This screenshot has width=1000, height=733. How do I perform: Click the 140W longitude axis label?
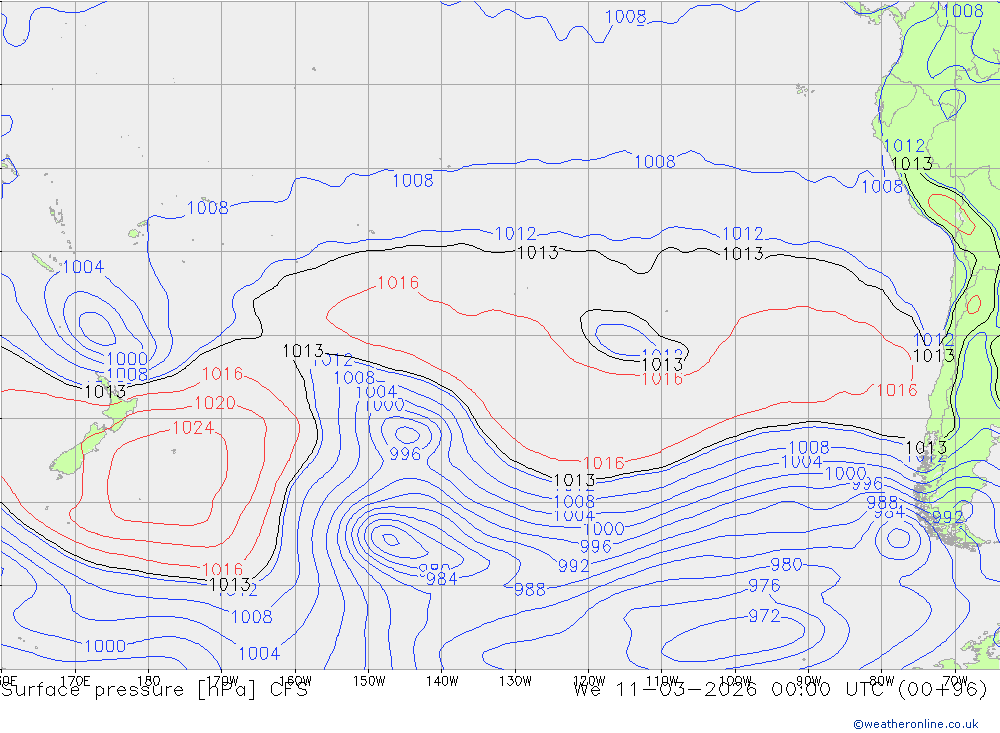tap(442, 681)
